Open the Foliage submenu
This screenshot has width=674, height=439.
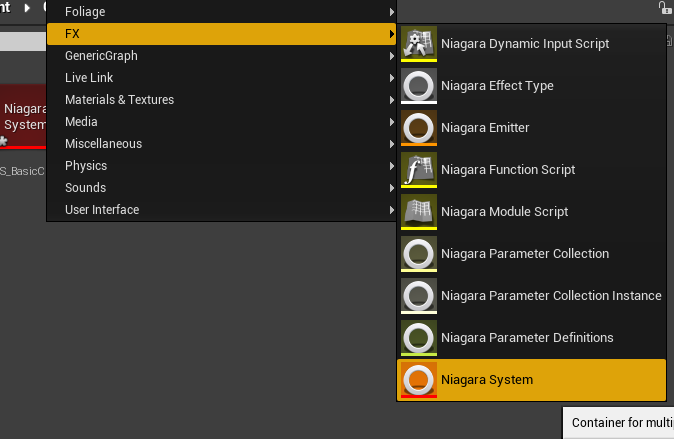(x=221, y=12)
